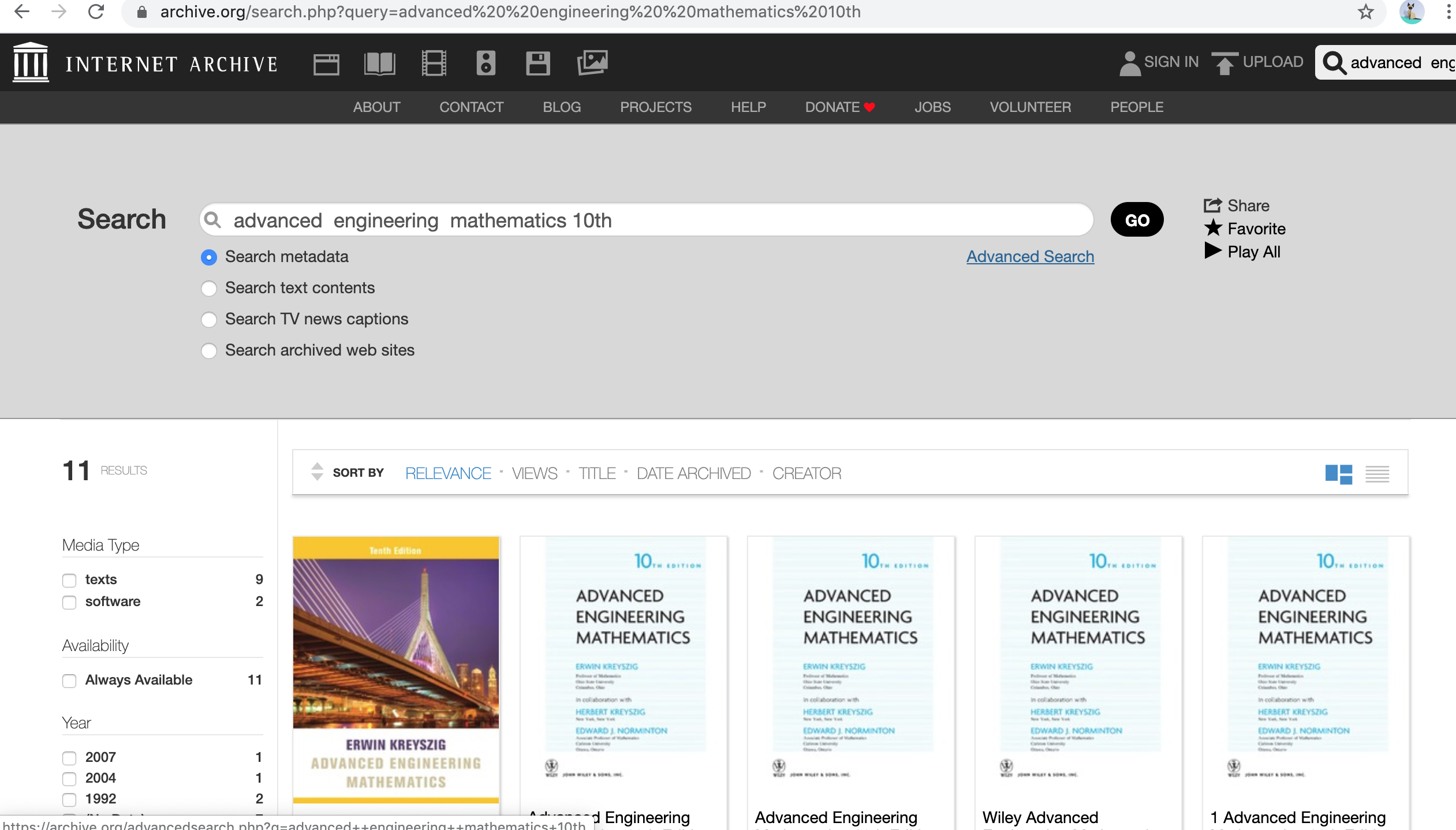Open the PROJECTS menu item

655,107
